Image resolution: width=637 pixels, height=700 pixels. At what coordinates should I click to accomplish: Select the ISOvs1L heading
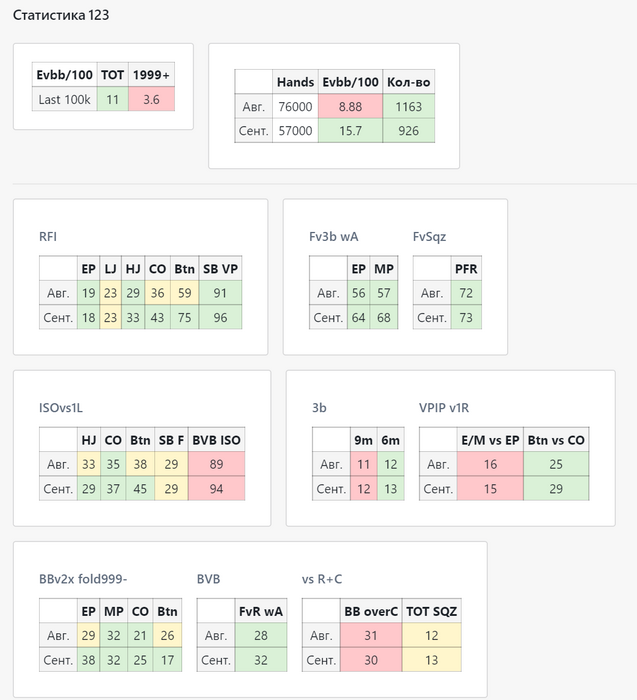61,408
